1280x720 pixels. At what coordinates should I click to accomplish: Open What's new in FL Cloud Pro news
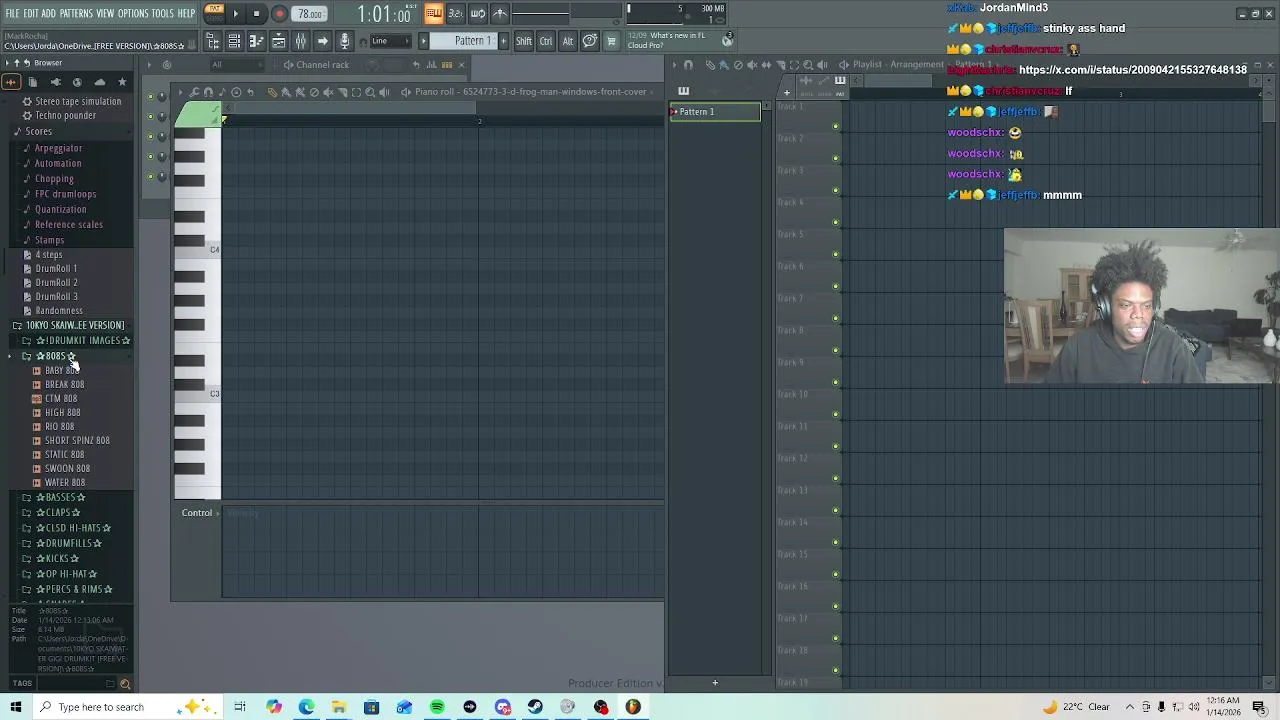666,41
